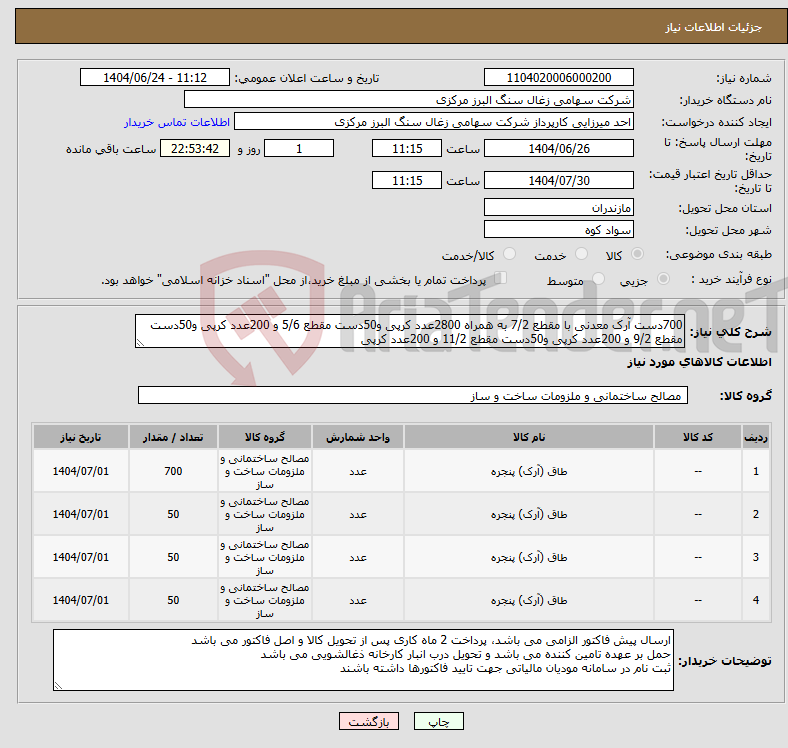The image size is (788, 748).
Task: Click the سواد کوه delivery city field
Action: [558, 229]
